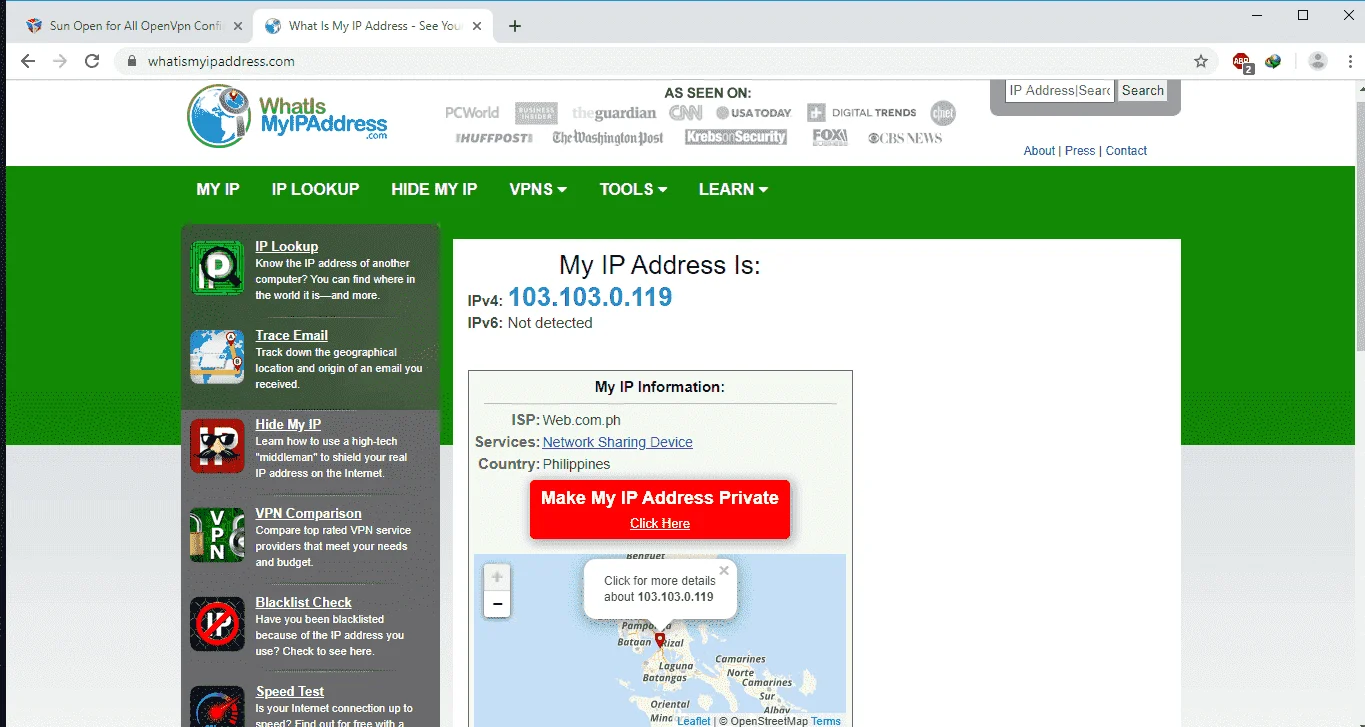Open a new tab with plus icon
Screen dimensions: 1365x727
pos(515,26)
